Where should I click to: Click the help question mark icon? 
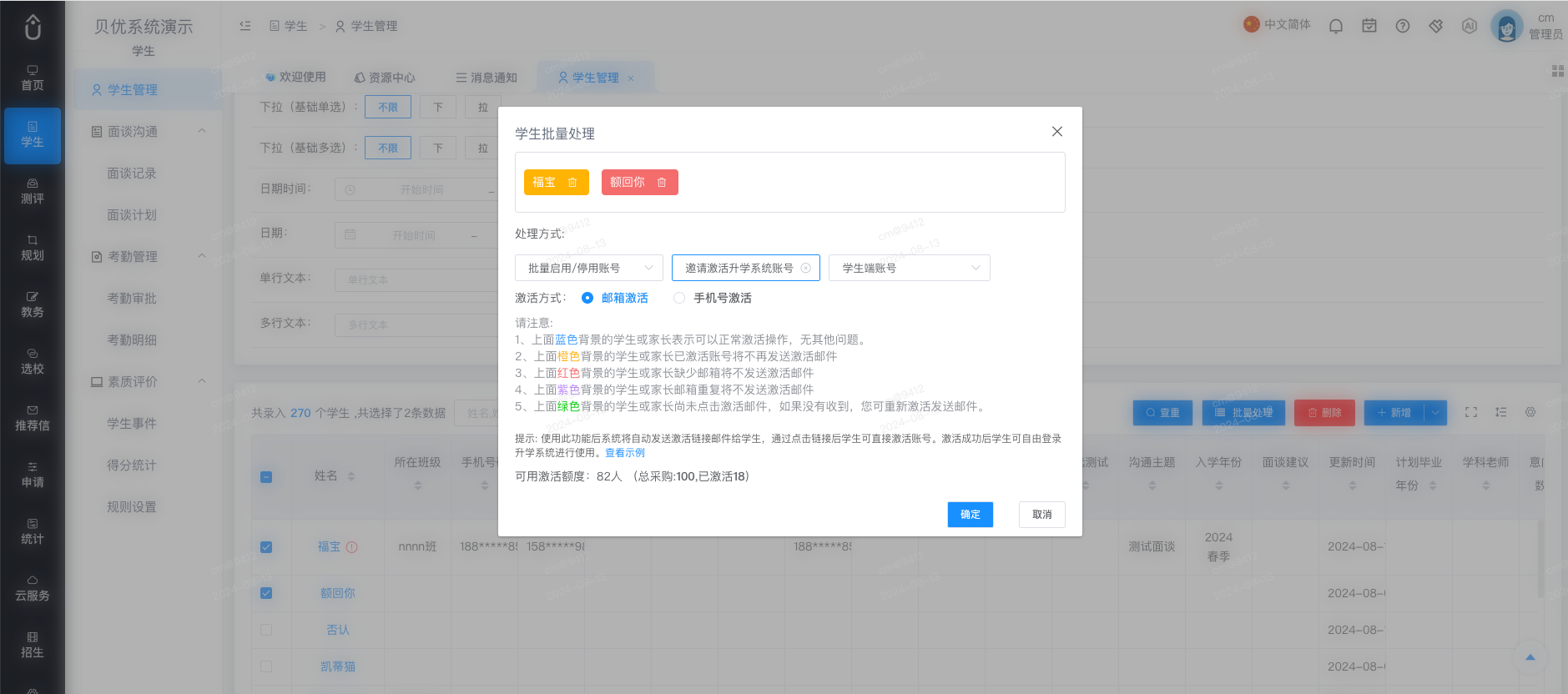pos(1403,26)
